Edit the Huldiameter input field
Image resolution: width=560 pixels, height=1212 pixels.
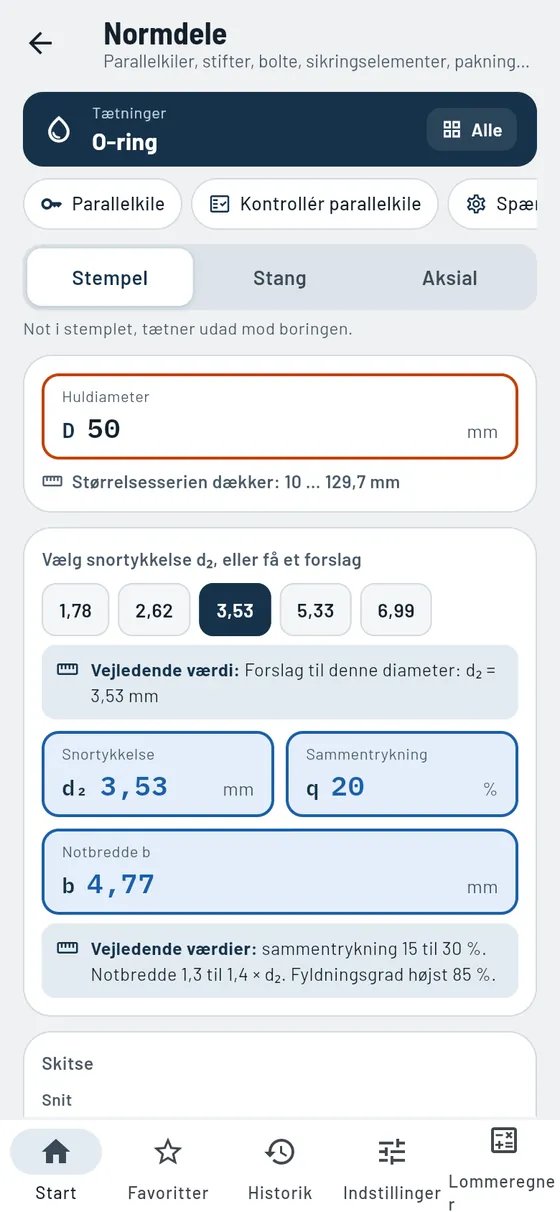click(280, 415)
